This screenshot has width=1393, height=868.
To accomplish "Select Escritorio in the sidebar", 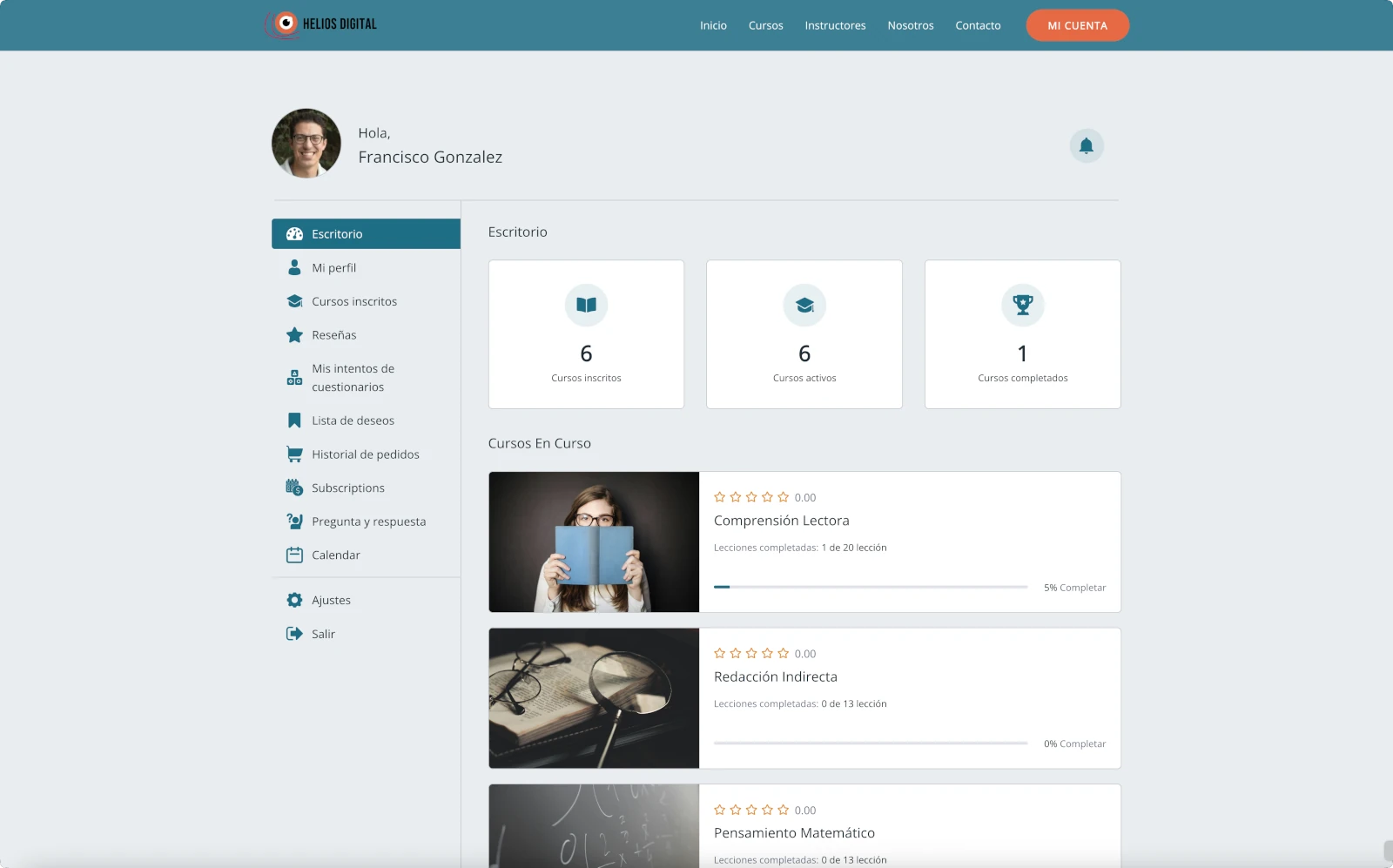I will [x=366, y=233].
